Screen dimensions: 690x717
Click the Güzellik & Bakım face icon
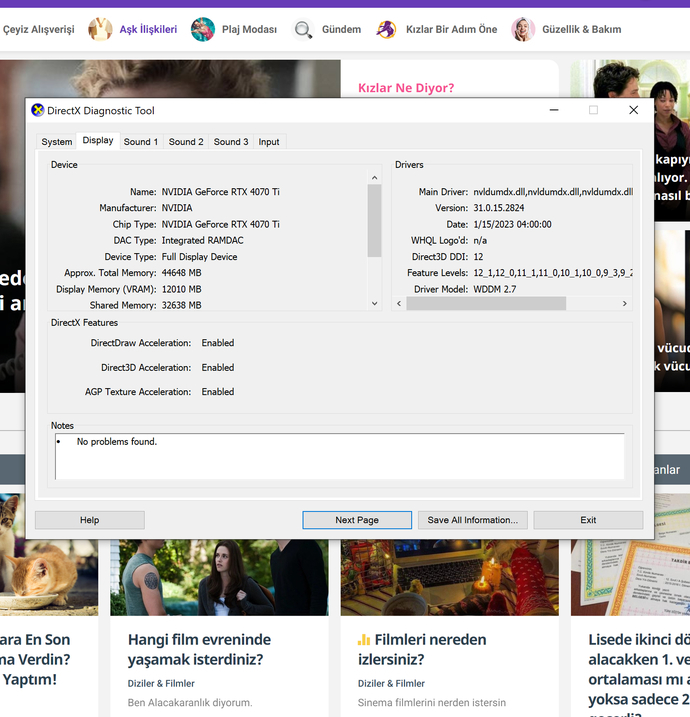tap(523, 29)
